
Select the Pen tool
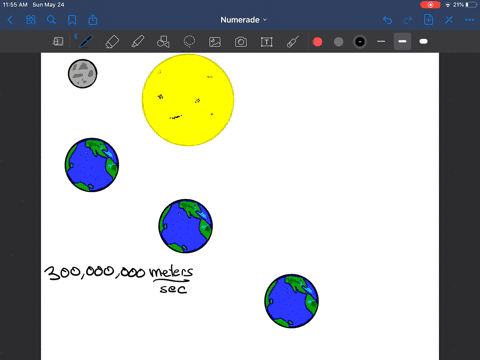click(x=85, y=42)
